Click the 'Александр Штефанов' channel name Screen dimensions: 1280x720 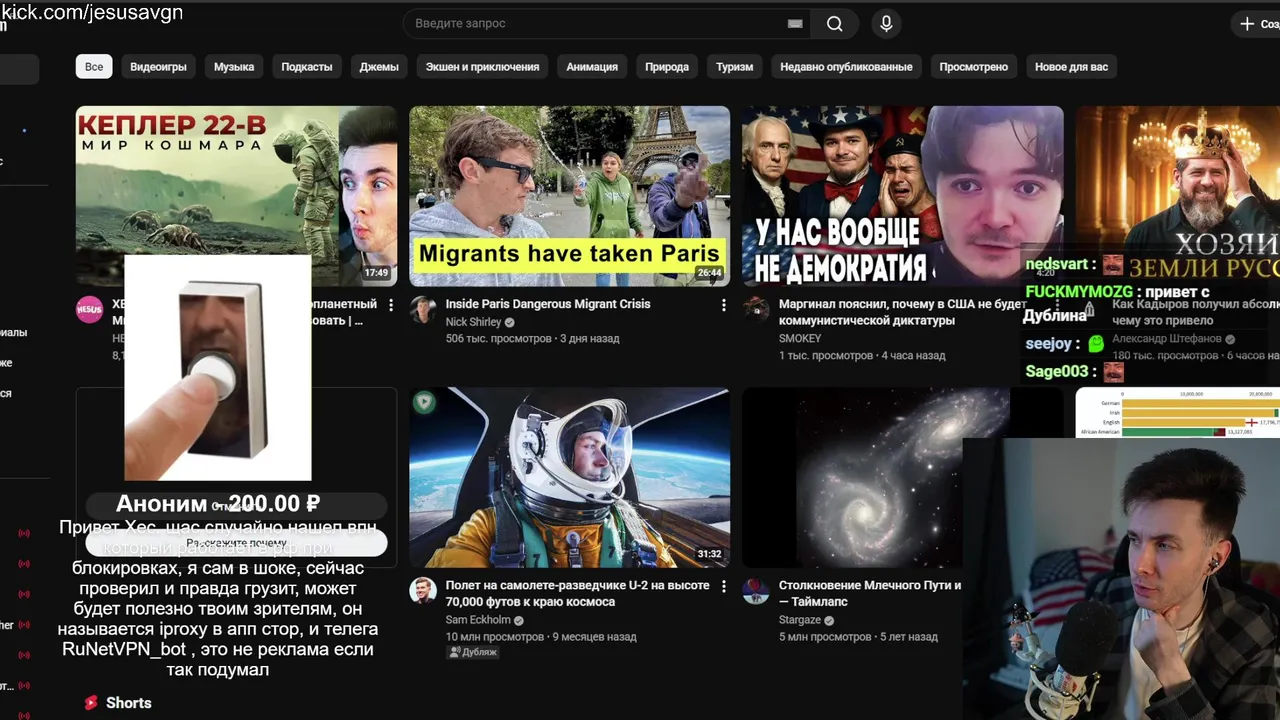[1168, 339]
